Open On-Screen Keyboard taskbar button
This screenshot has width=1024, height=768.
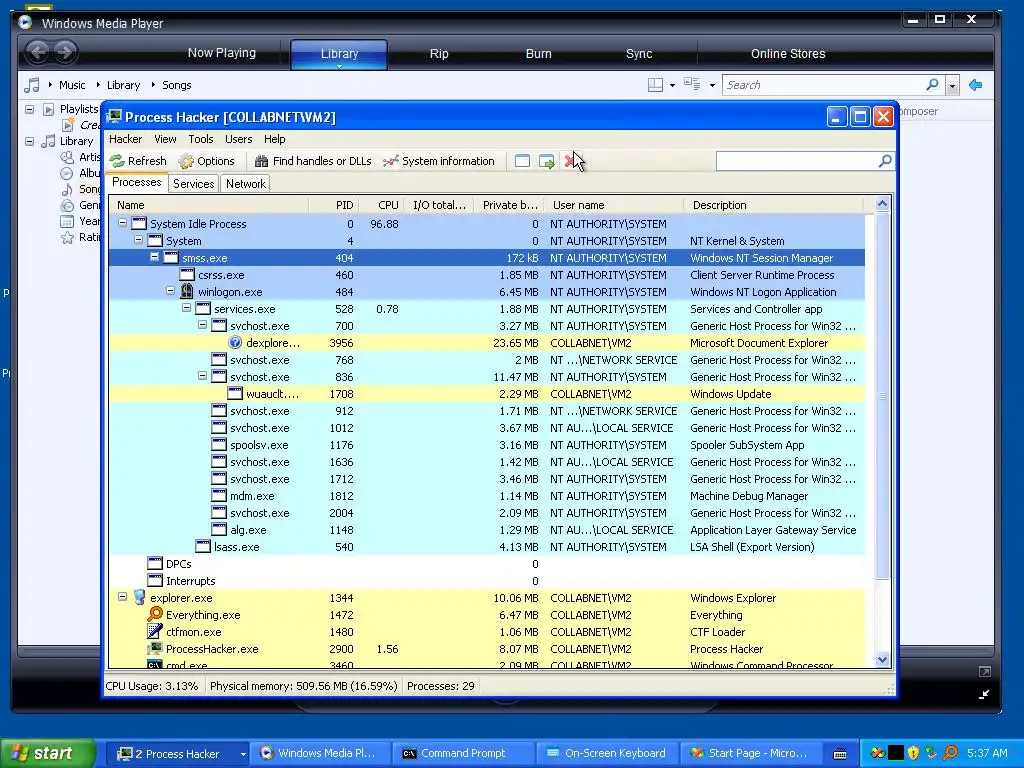click(605, 753)
